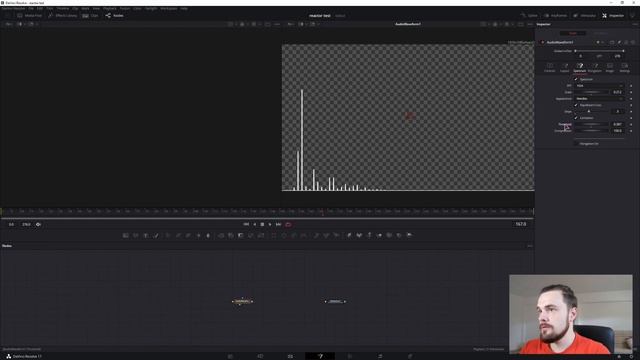This screenshot has height=360, width=640.
Task: Switch to the Sonogram tab in Inspector
Action: pos(594,67)
